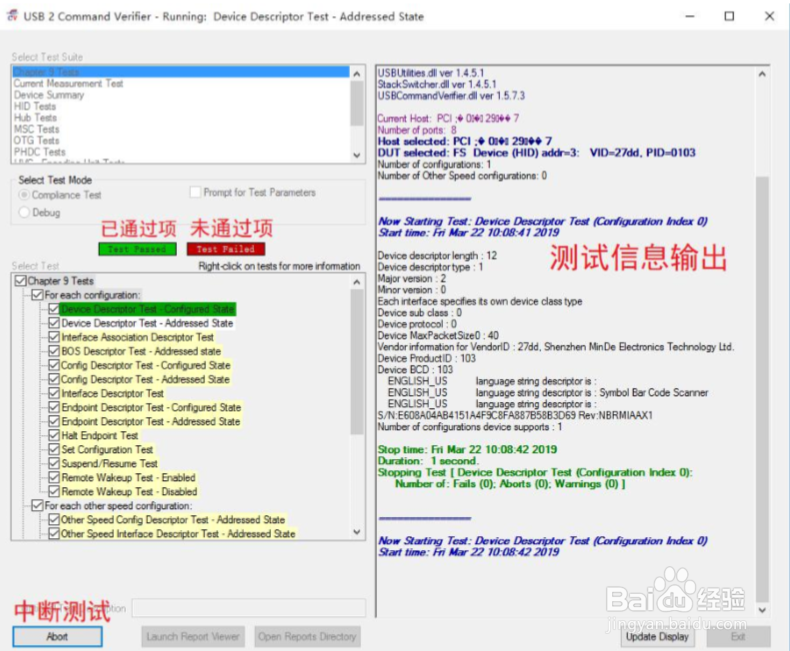Click Update Display button
The height and width of the screenshot is (651, 790).
point(657,636)
